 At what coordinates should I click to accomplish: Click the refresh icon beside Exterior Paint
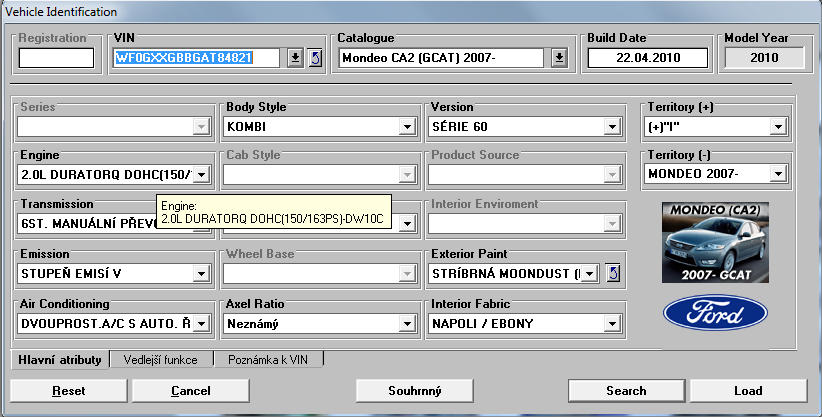(614, 273)
